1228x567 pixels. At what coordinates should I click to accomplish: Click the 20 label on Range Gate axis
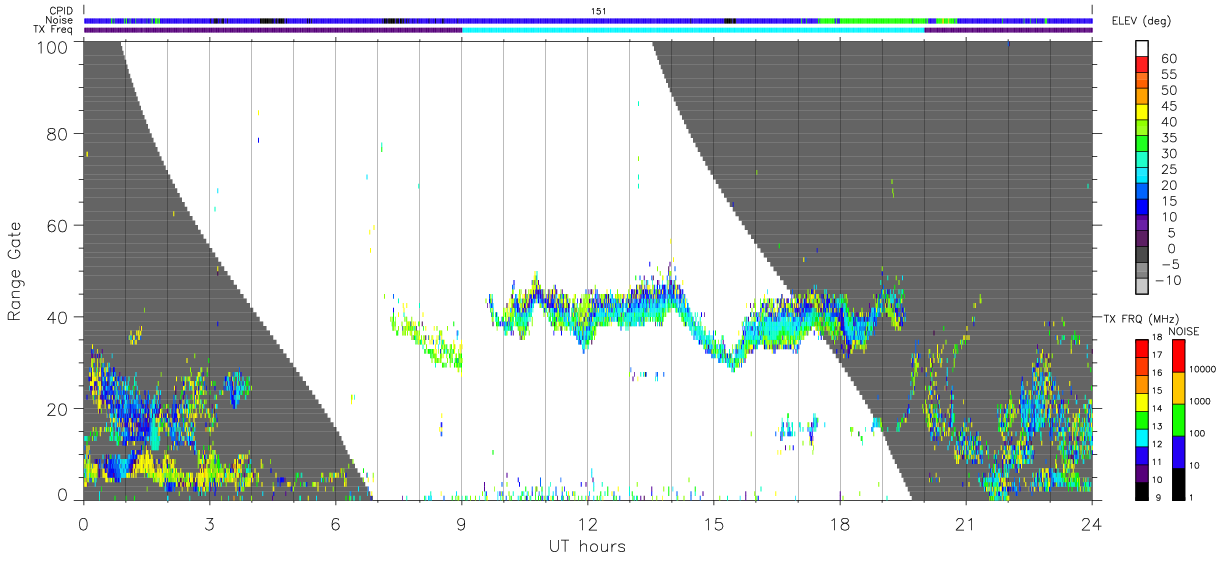coord(58,408)
